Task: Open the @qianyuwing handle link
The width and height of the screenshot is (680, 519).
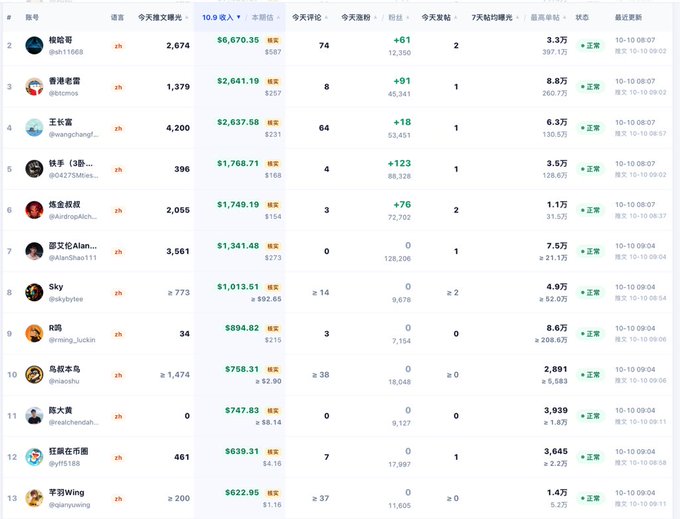Action: tap(69, 505)
